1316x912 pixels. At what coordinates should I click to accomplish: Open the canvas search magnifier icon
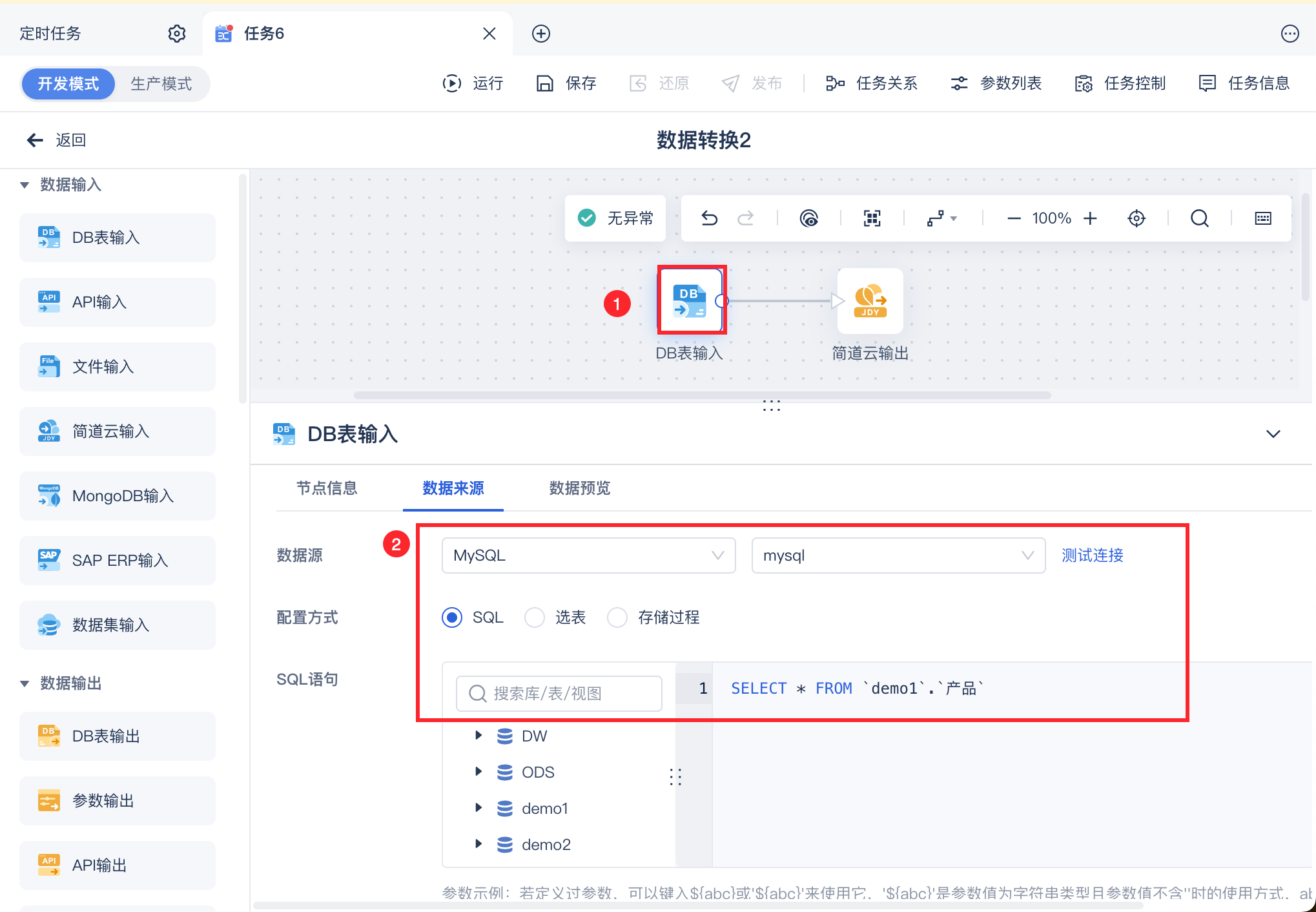tap(1199, 218)
